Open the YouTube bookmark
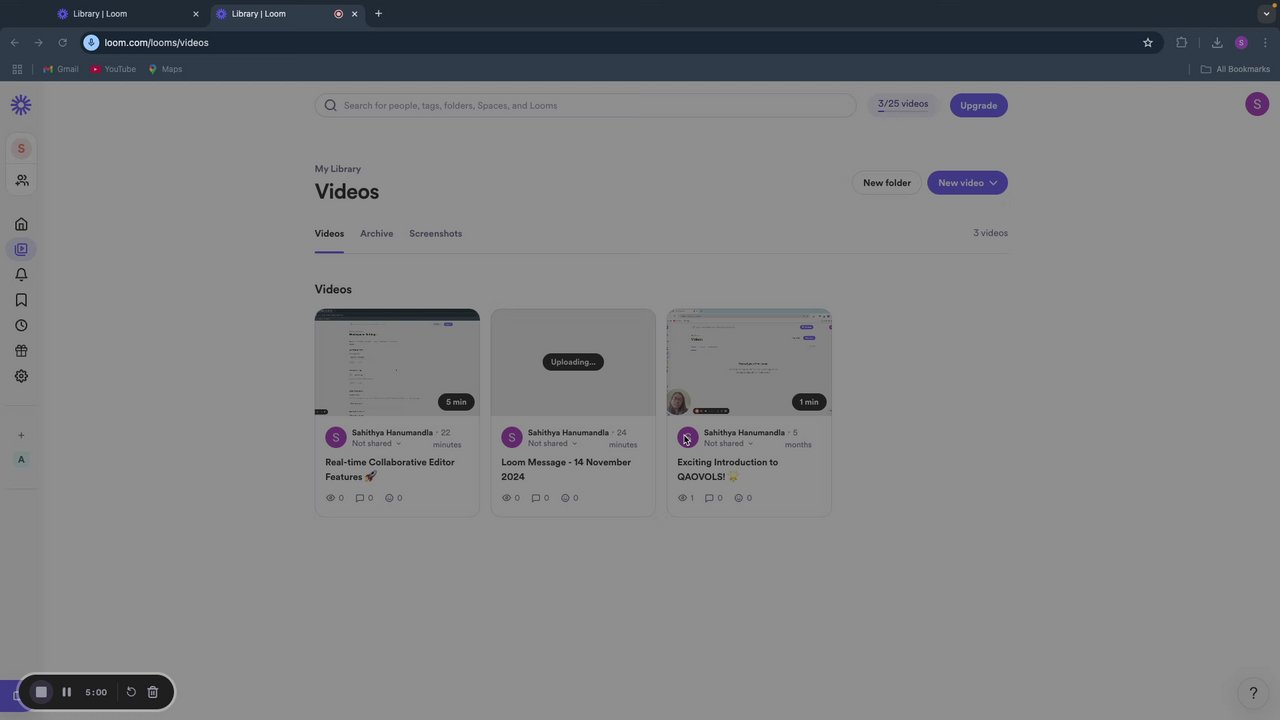The image size is (1280, 720). pos(113,69)
